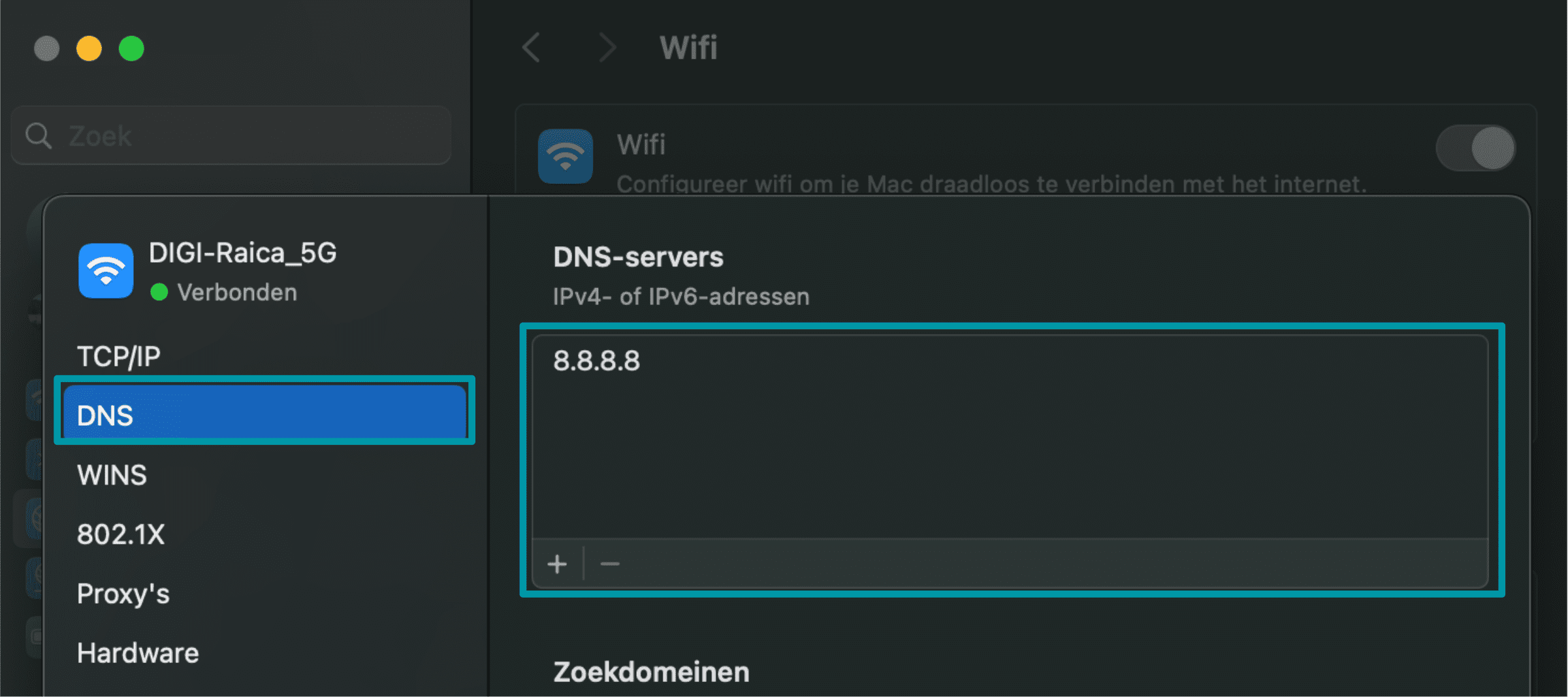Enable the Wifi toggle switch

[x=1475, y=148]
